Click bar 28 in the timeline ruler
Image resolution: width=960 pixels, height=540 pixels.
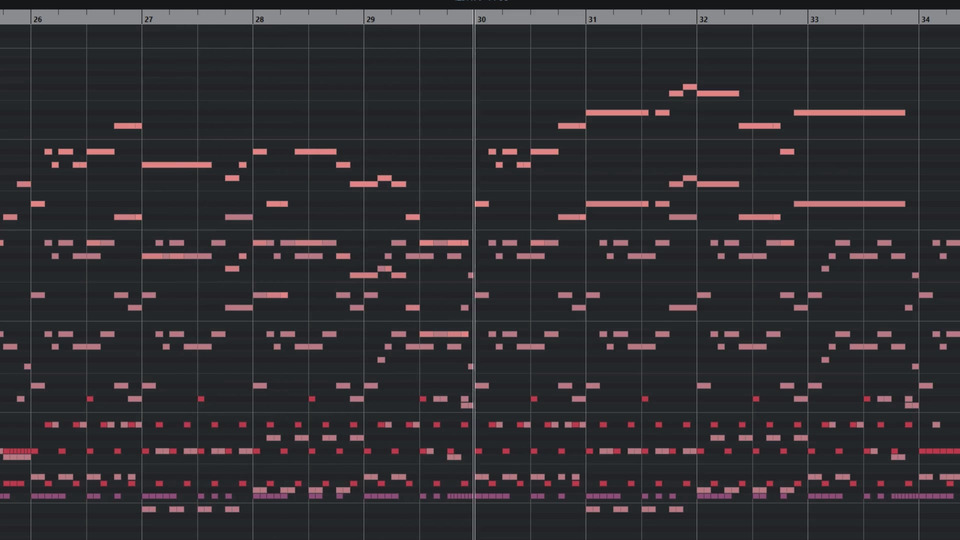click(x=260, y=20)
